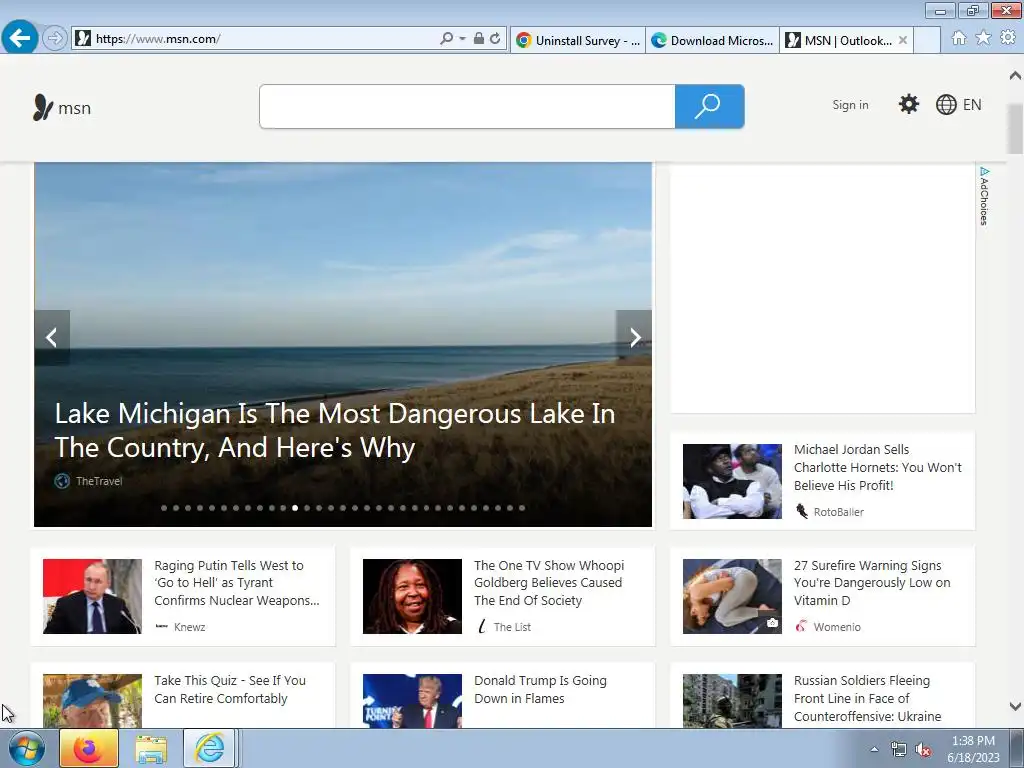The image size is (1024, 768).
Task: Refresh the page with the reload icon
Action: [x=495, y=39]
